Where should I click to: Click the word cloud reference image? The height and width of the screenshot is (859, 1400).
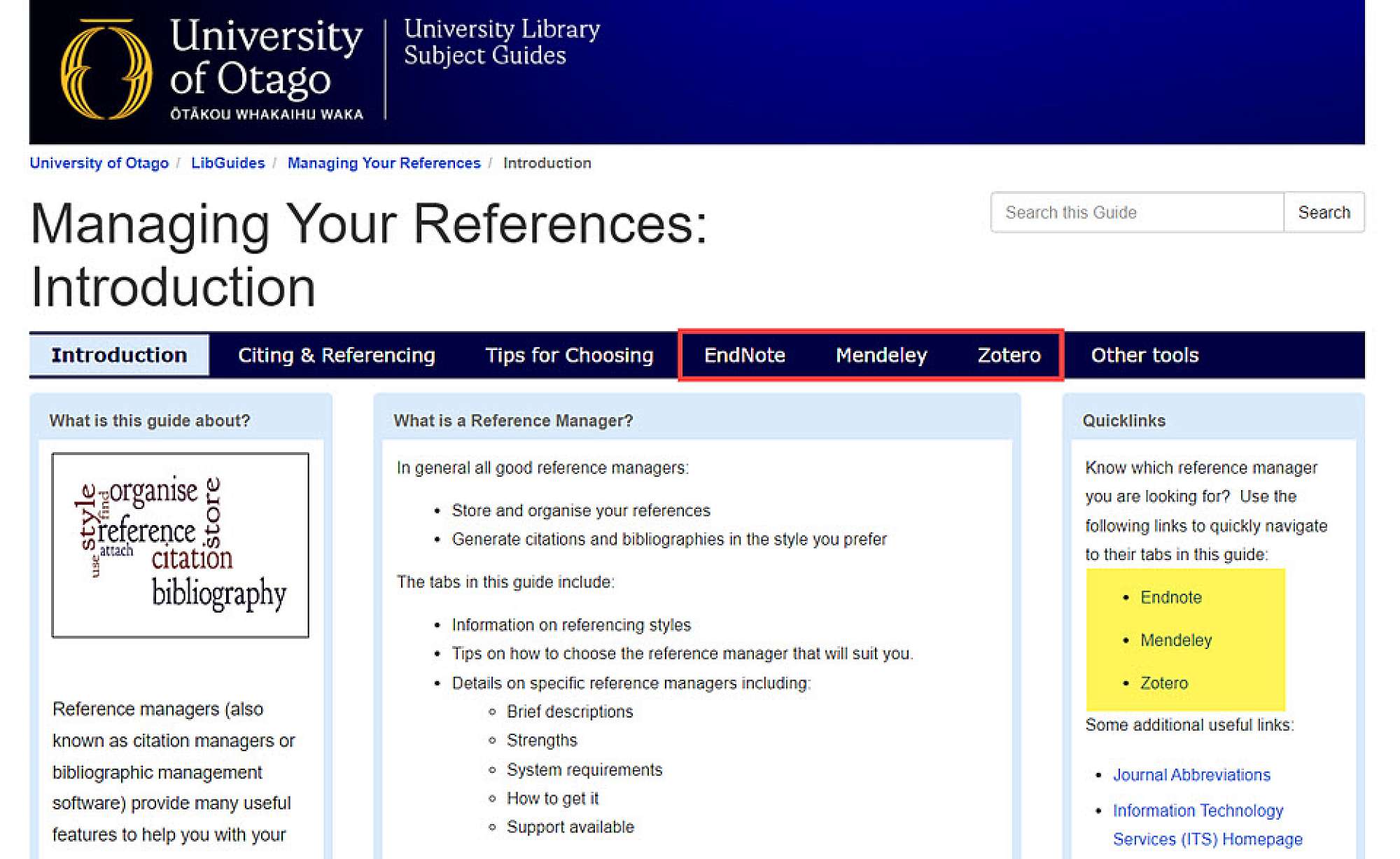(180, 545)
